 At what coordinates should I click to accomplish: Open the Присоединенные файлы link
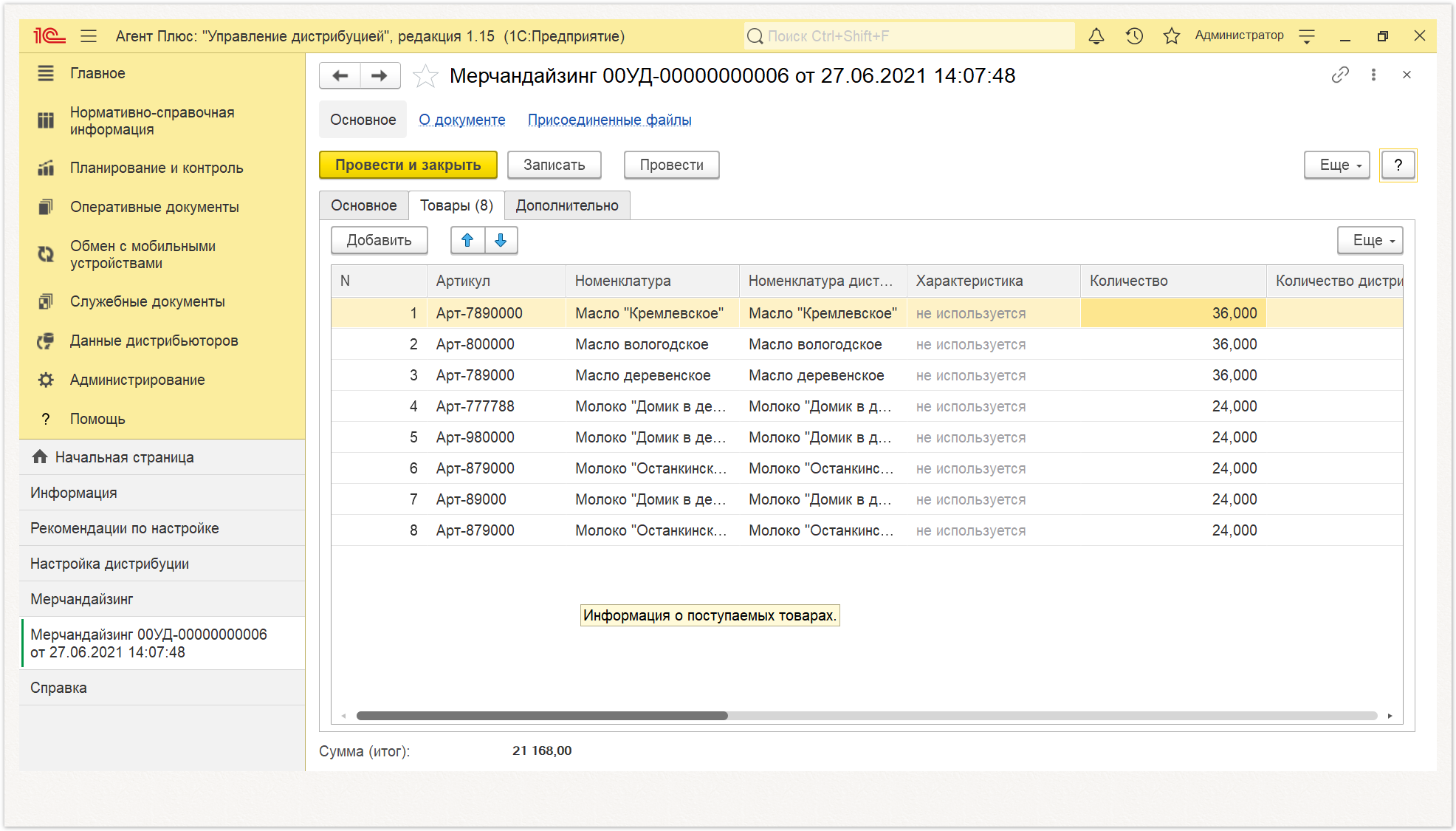click(x=609, y=120)
